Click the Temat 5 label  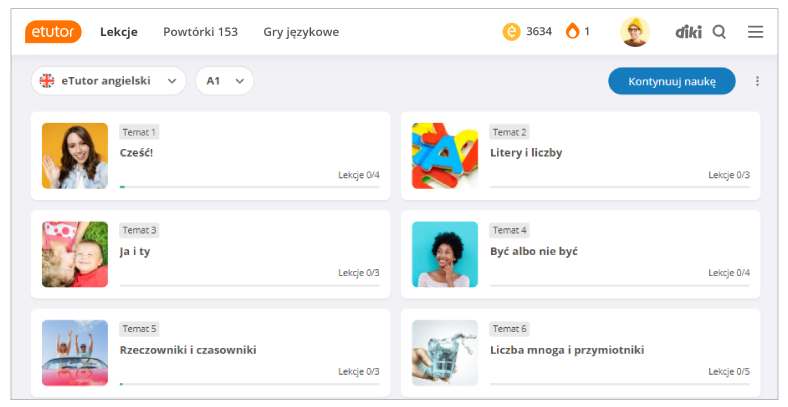click(139, 329)
